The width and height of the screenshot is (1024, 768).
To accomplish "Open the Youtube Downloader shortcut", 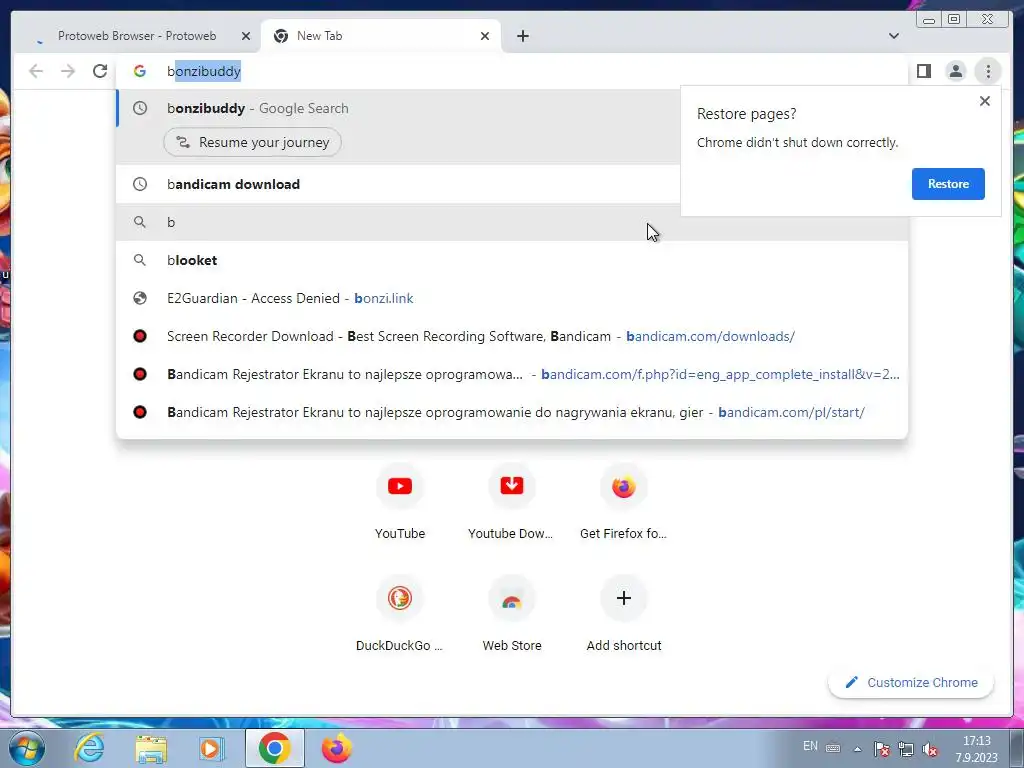I will tap(511, 502).
